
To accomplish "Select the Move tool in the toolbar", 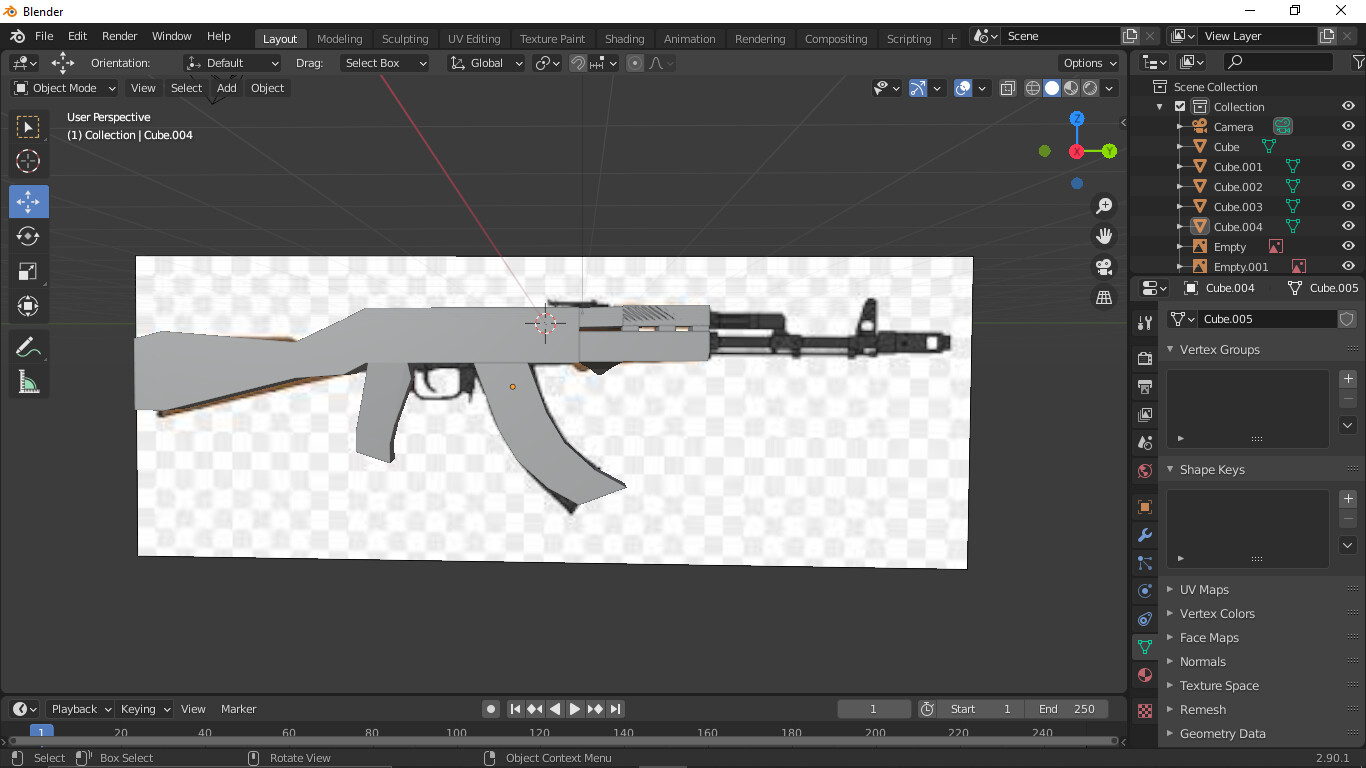I will [28, 201].
